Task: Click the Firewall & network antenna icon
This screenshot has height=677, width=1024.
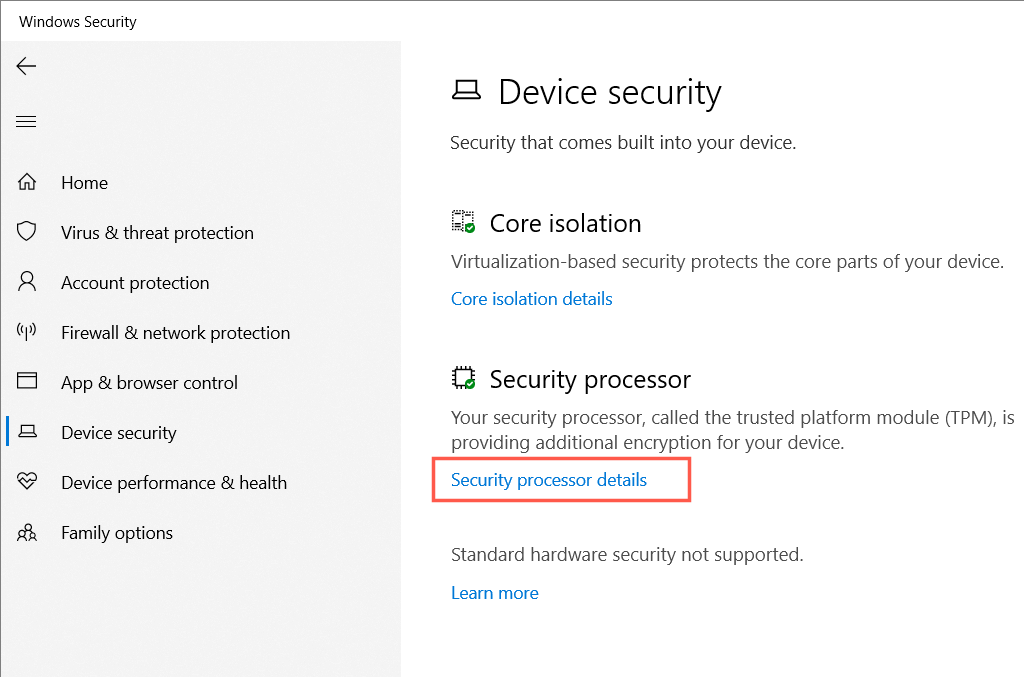Action: tap(27, 332)
